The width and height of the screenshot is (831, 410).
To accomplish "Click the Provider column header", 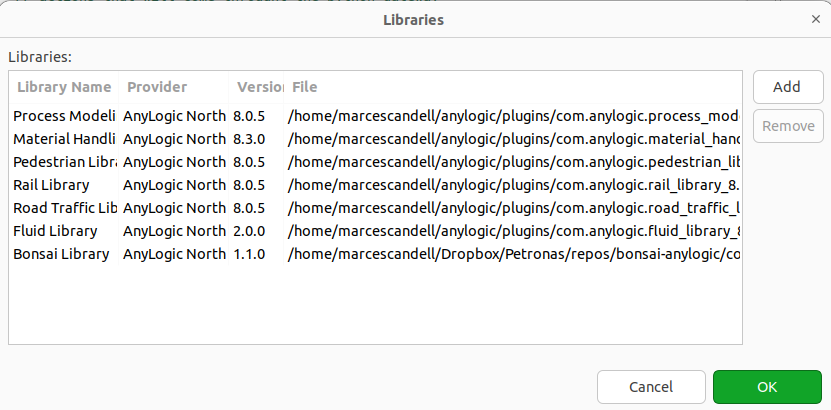I will [x=174, y=87].
